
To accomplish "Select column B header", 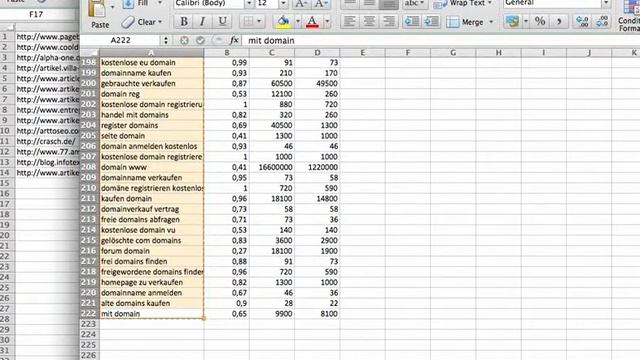I will pyautogui.click(x=227, y=53).
